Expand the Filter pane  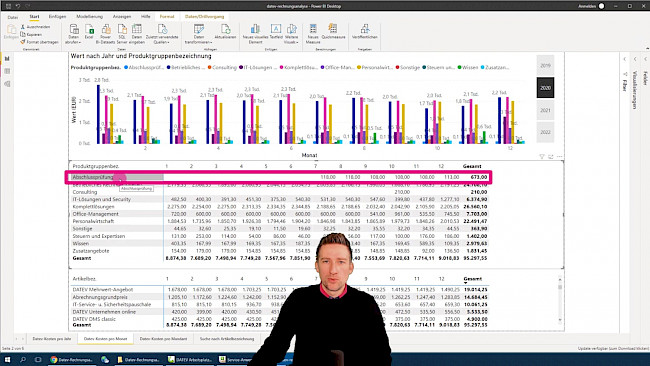[x=625, y=59]
